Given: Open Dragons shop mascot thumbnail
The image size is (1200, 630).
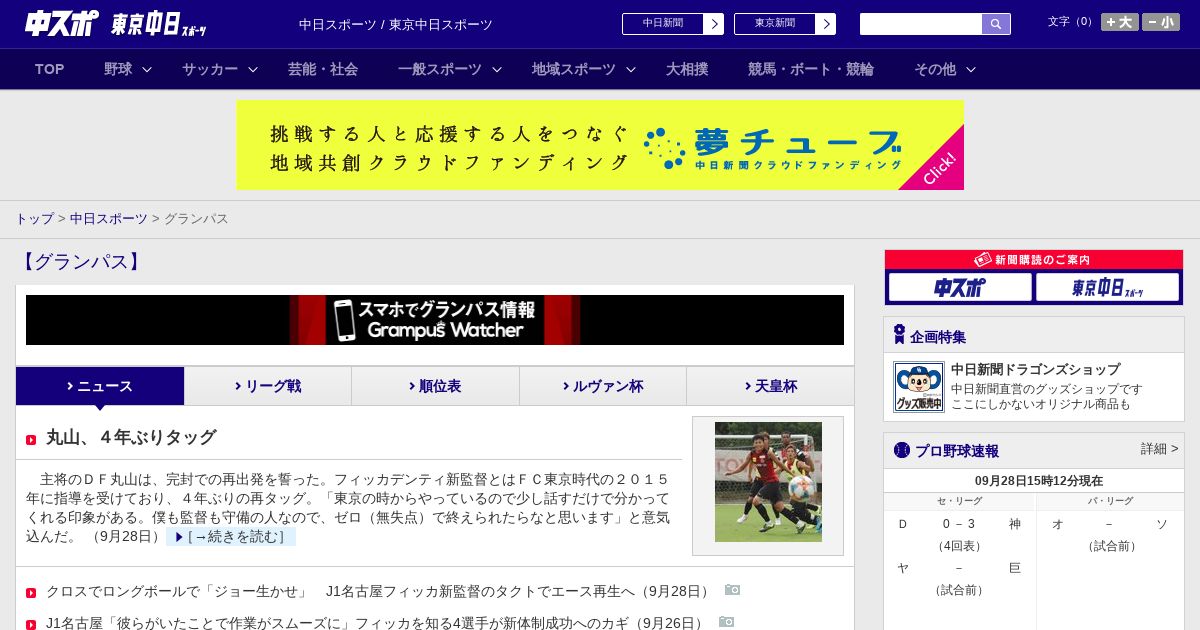Looking at the screenshot, I should [919, 387].
